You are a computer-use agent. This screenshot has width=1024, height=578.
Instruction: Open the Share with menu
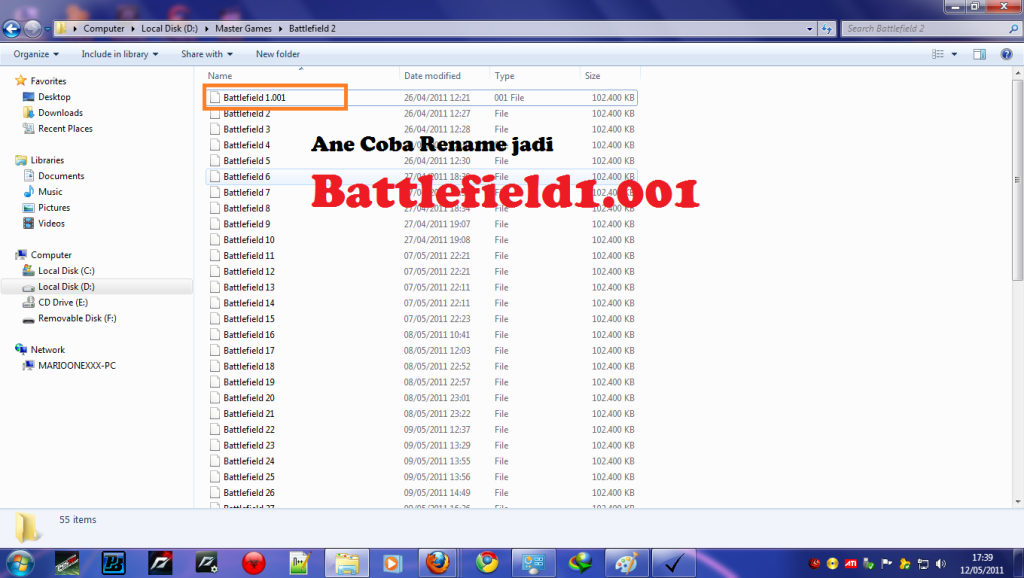click(206, 54)
